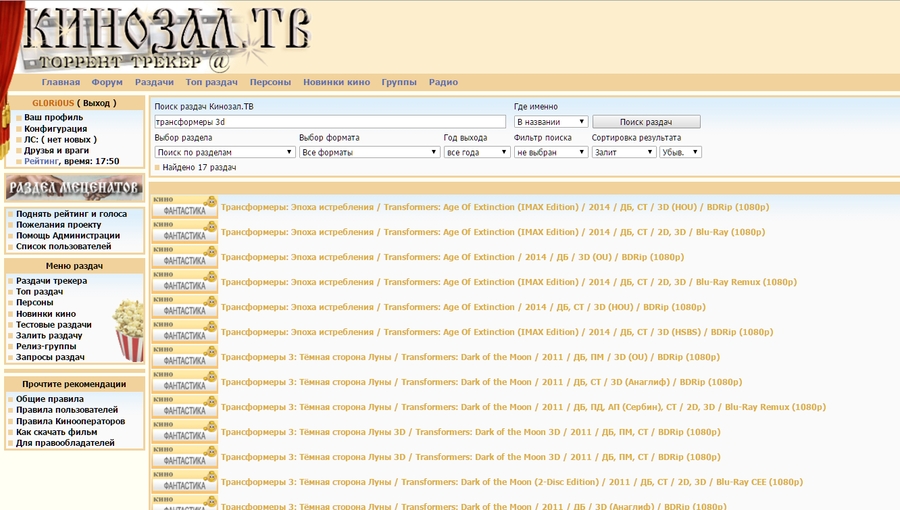Expand the 'Все форматы' format dropdown
Viewport: 900px width, 510px height.
(x=369, y=152)
